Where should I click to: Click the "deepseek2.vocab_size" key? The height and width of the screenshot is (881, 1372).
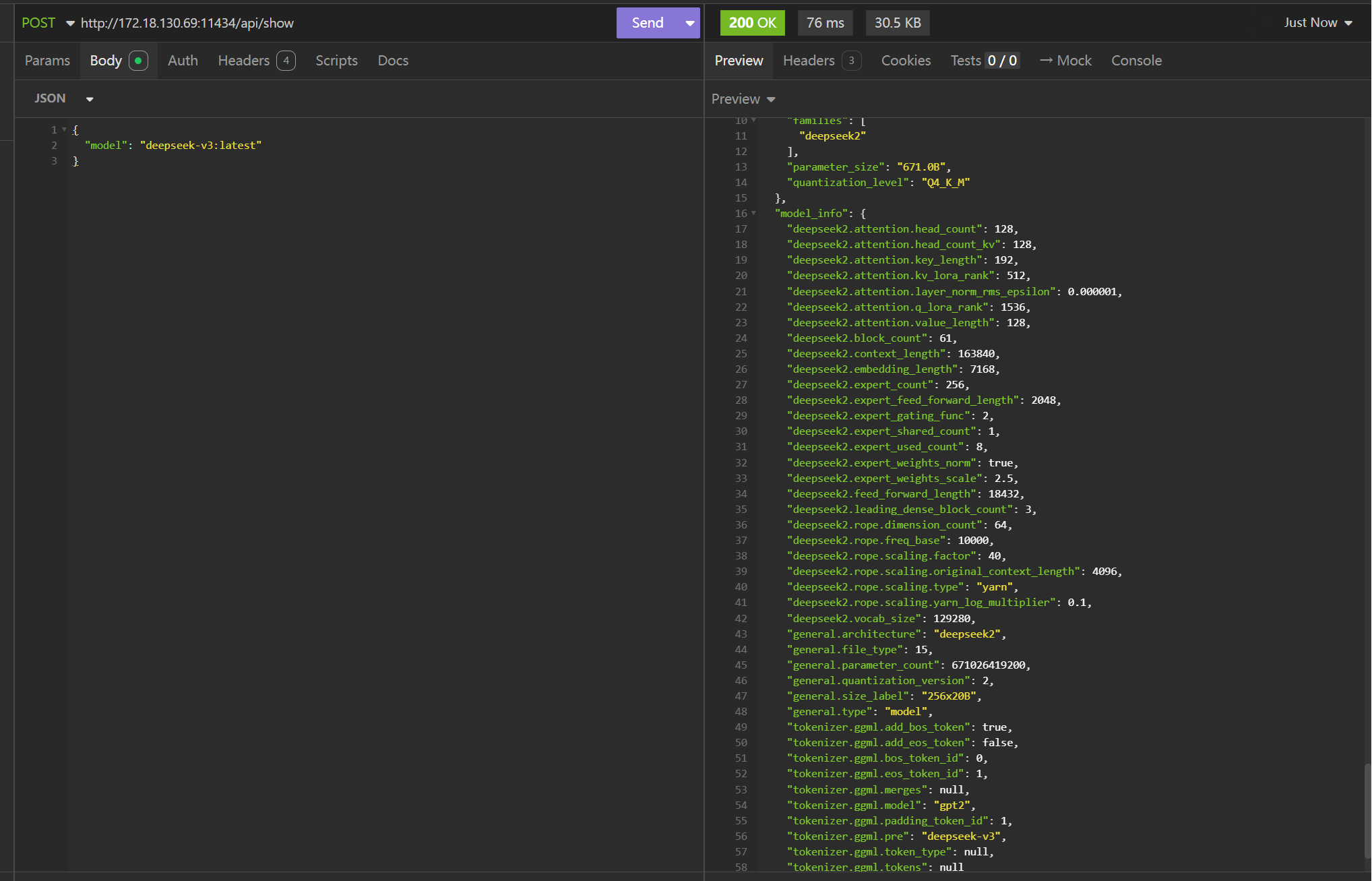click(x=854, y=618)
